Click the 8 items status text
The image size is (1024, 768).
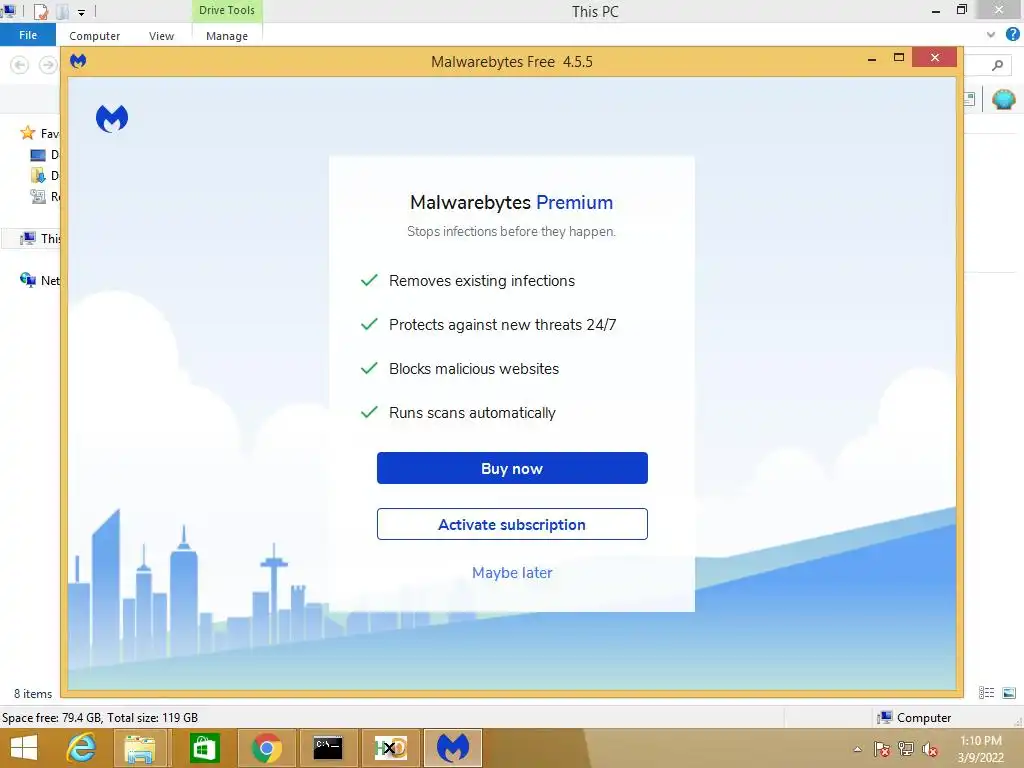33,694
